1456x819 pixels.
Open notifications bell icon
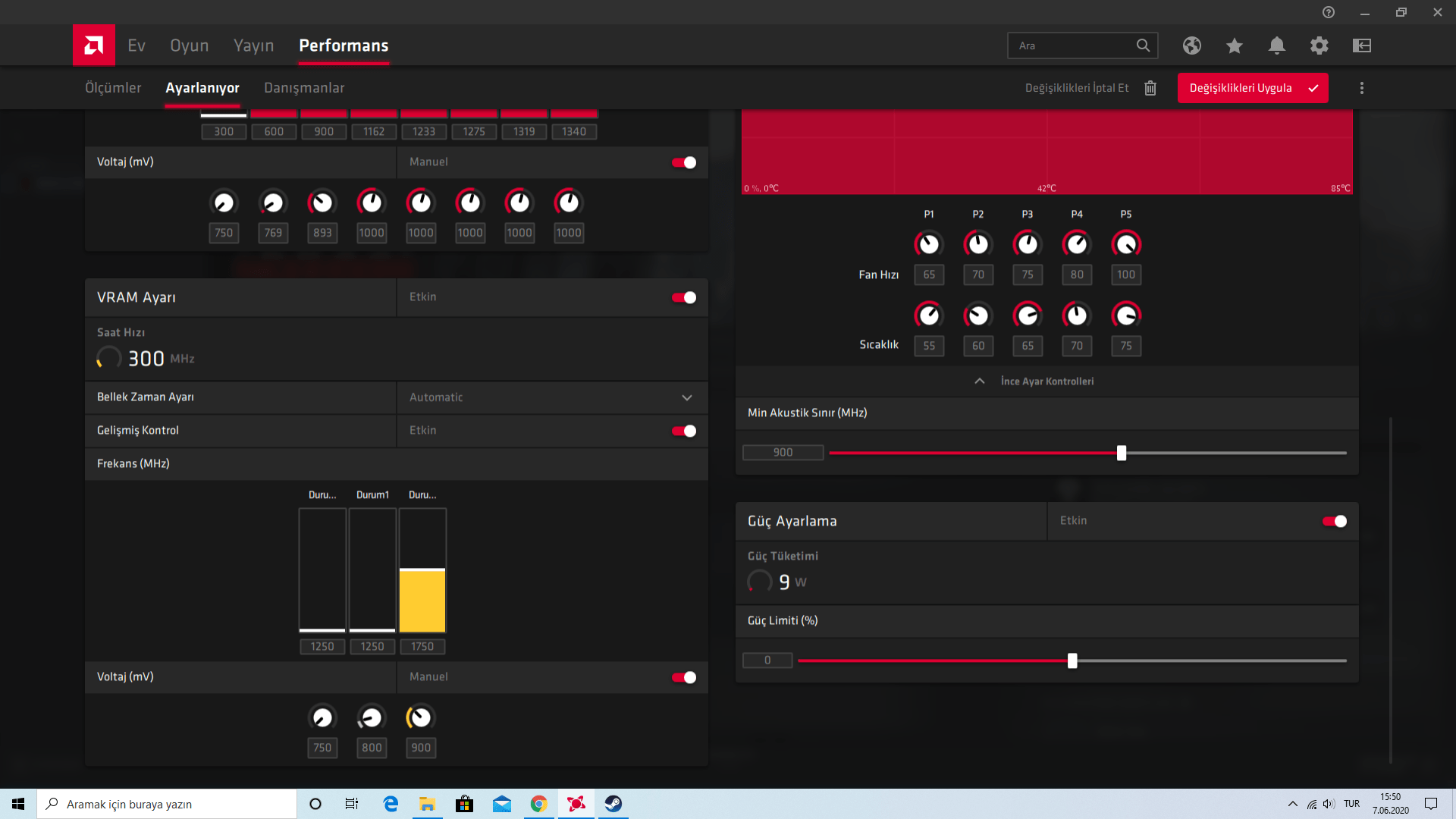point(1276,45)
